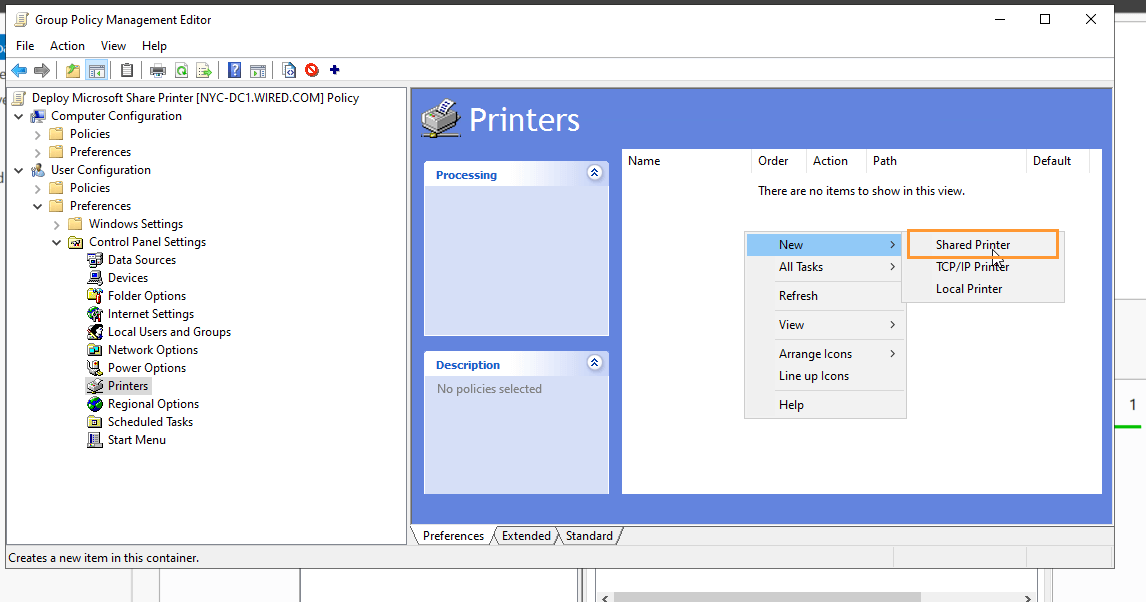Collapse the Control Panel Settings node

pyautogui.click(x=56, y=242)
